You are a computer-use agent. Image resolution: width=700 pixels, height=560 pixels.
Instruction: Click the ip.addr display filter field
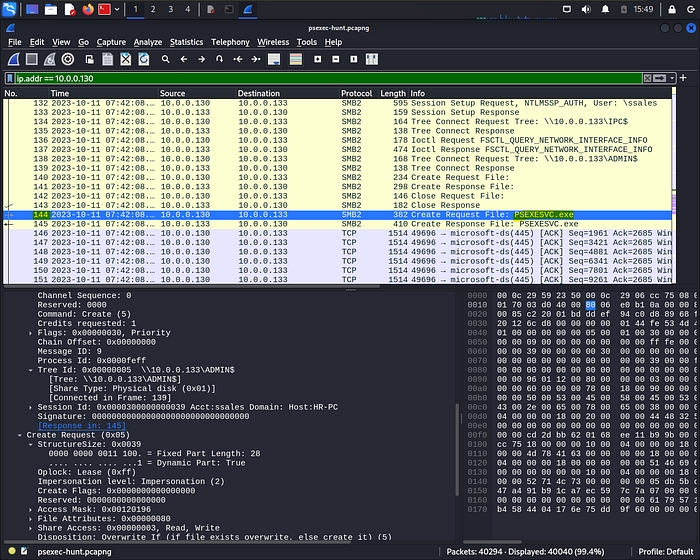[300, 77]
